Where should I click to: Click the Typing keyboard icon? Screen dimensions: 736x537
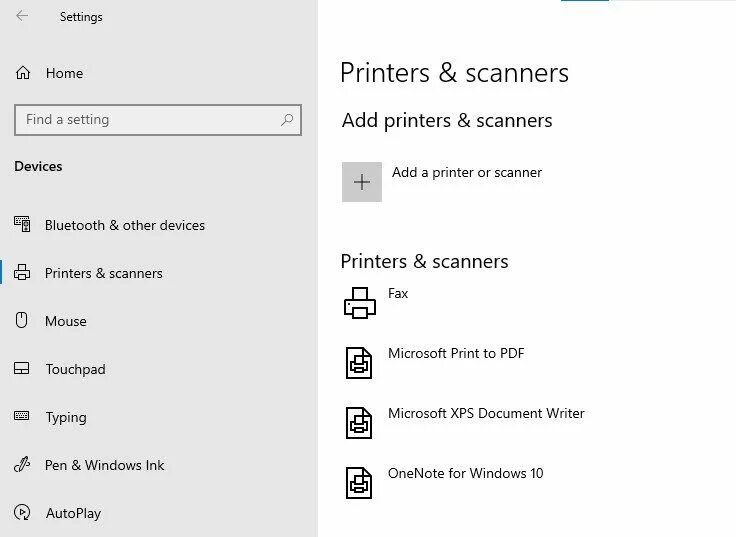coord(22,416)
